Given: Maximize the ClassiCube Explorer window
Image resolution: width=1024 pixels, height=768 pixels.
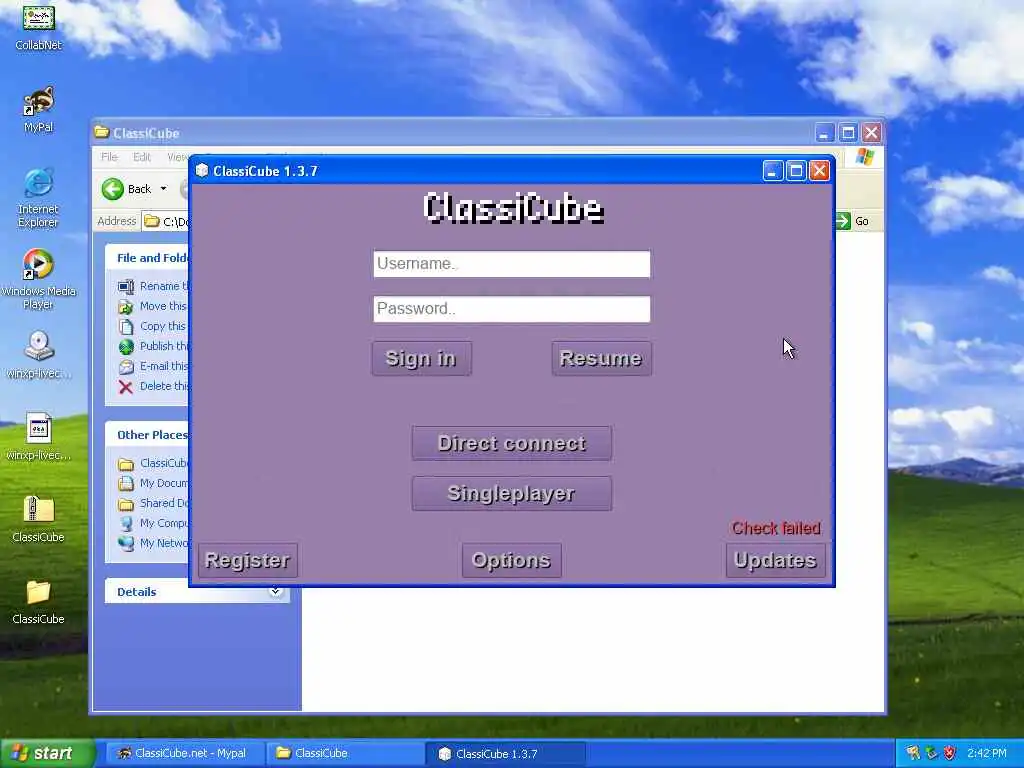Looking at the screenshot, I should pos(848,133).
